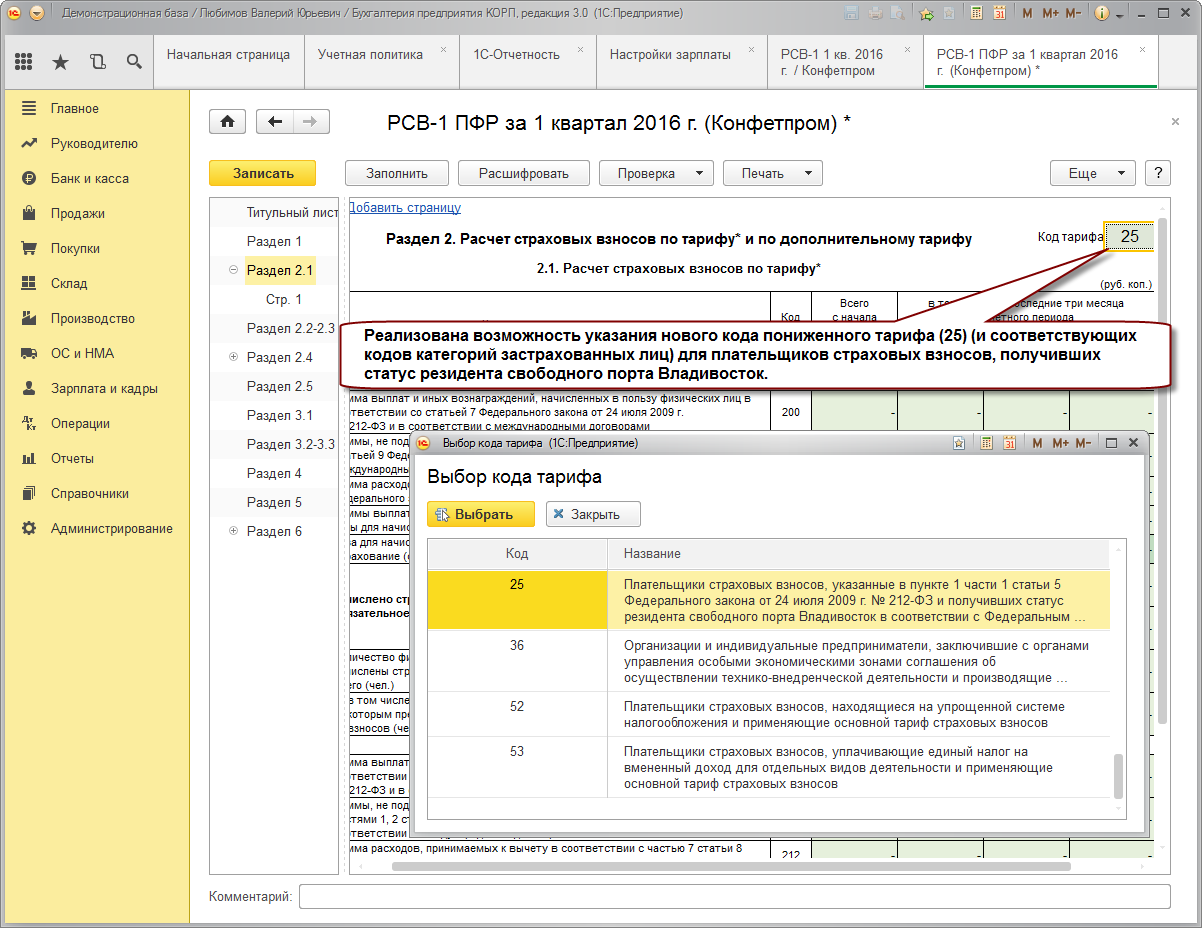Go back with the left arrow button
The image size is (1202, 928).
pyautogui.click(x=275, y=122)
